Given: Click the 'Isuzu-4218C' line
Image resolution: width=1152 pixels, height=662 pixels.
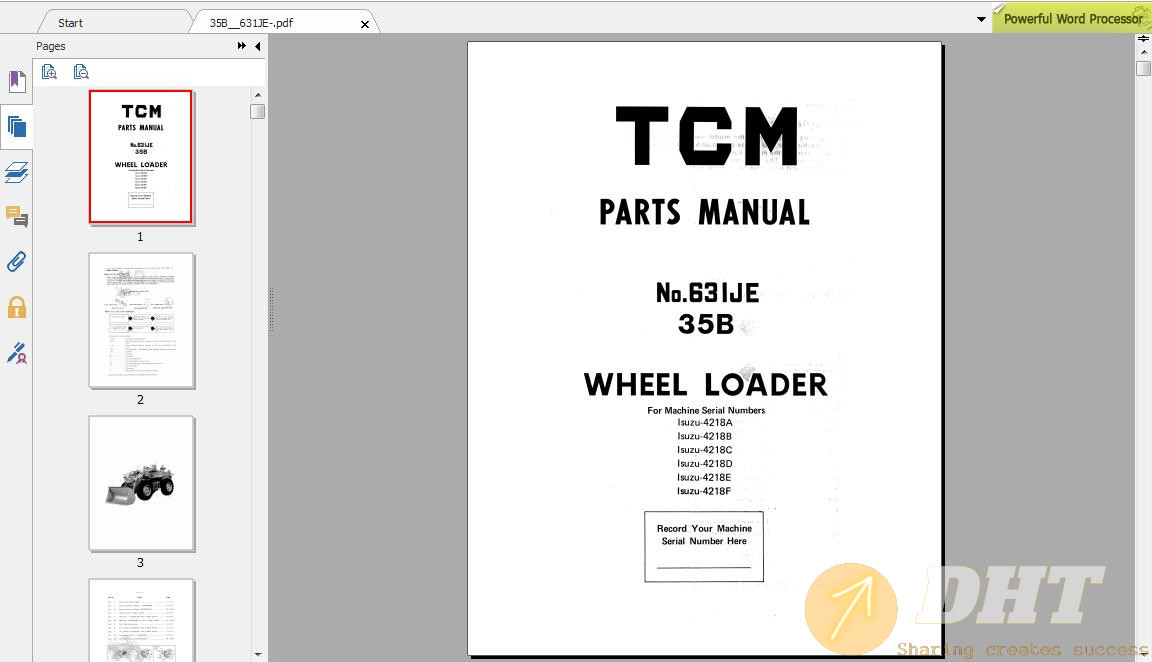Looking at the screenshot, I should pyautogui.click(x=705, y=450).
